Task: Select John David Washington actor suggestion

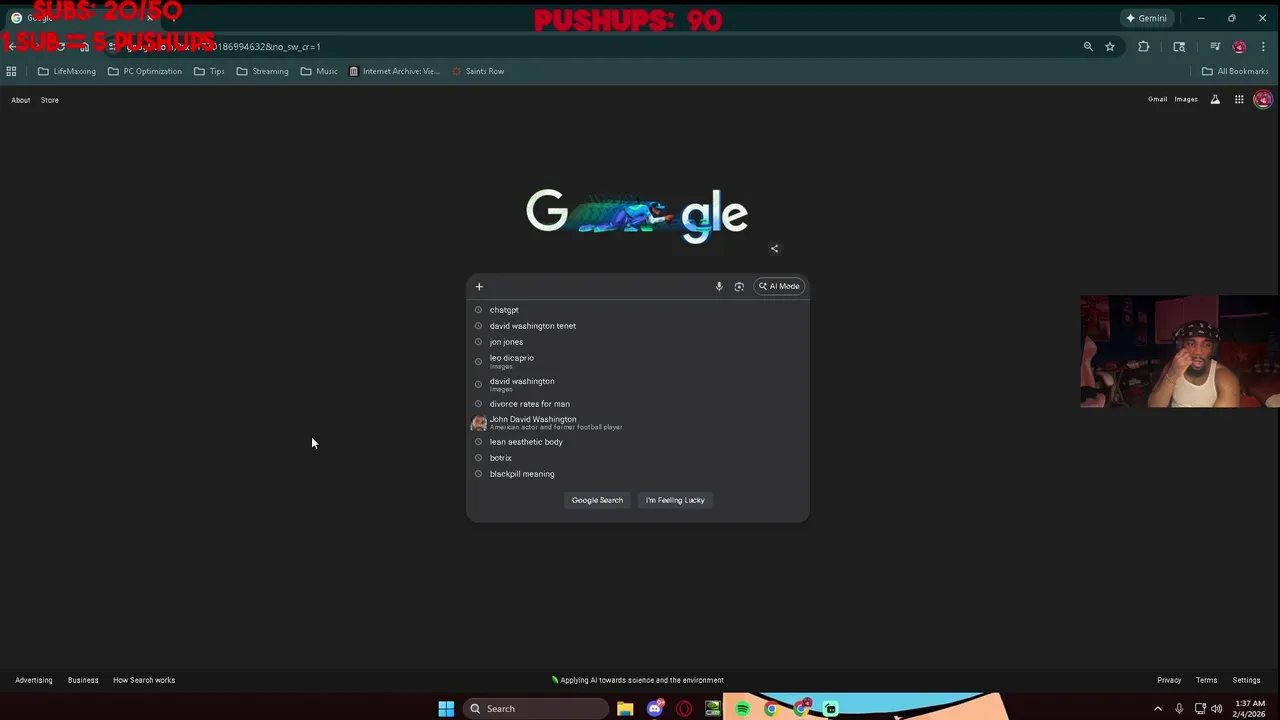Action: click(x=638, y=423)
